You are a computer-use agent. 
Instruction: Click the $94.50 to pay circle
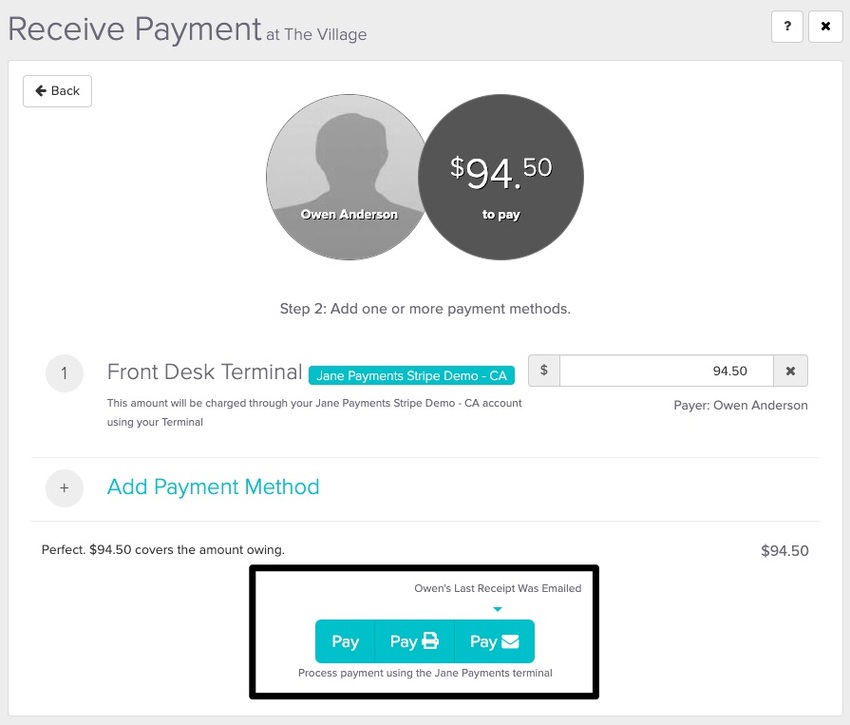500,180
